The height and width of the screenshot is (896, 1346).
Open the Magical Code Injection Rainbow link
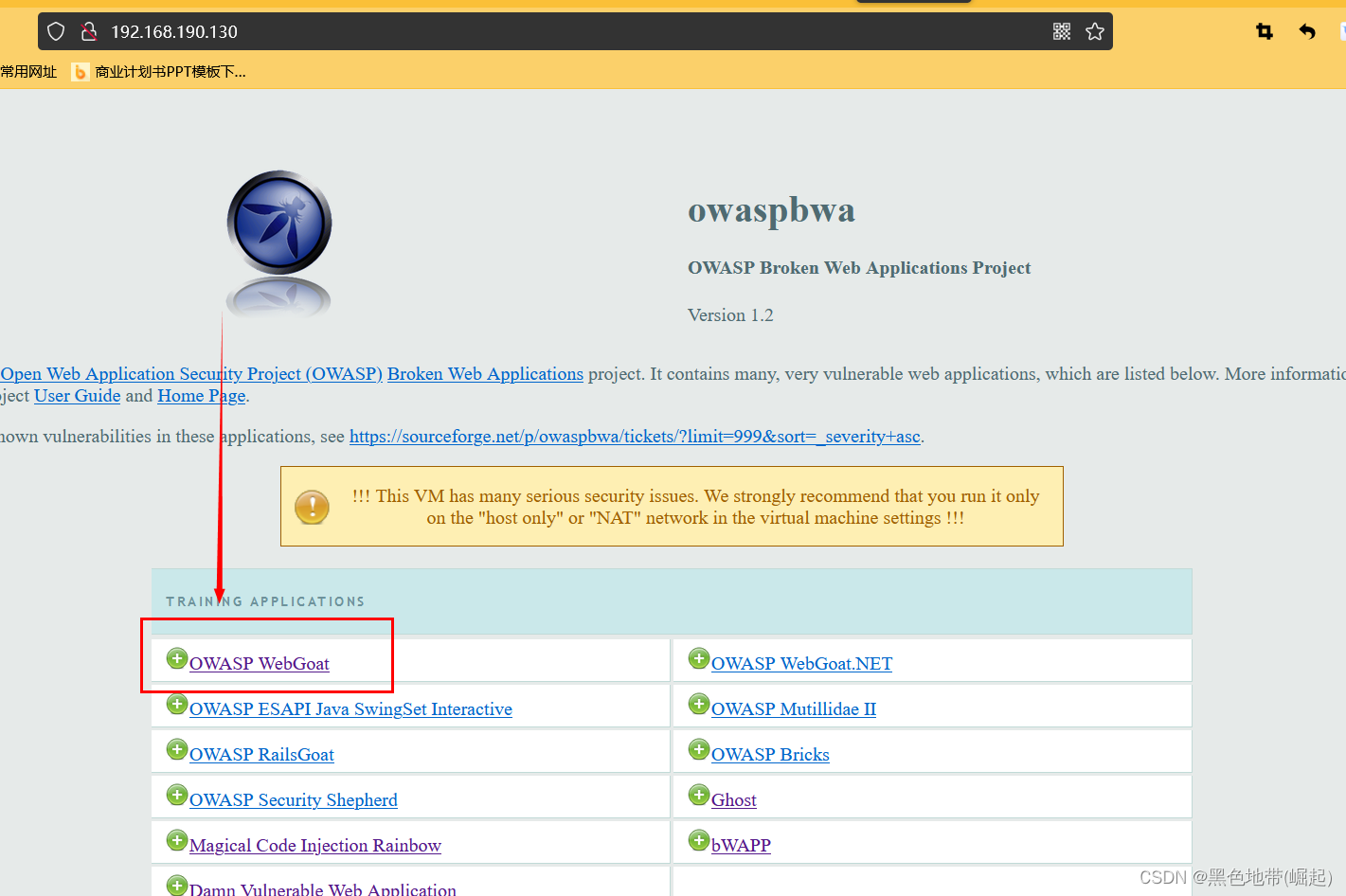pyautogui.click(x=315, y=846)
